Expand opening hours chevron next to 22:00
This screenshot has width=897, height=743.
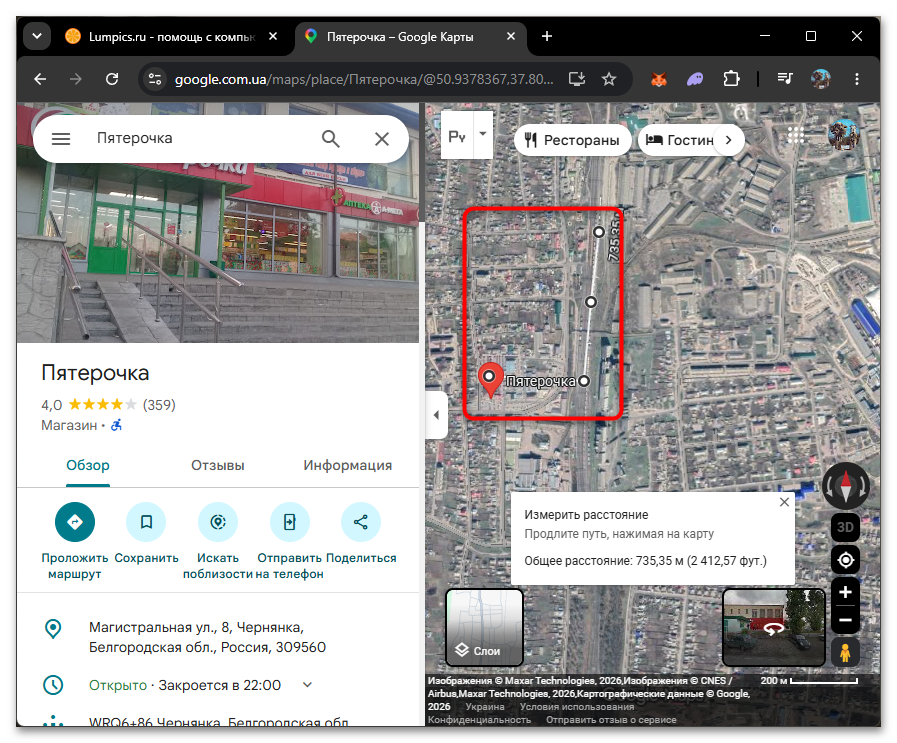(307, 685)
